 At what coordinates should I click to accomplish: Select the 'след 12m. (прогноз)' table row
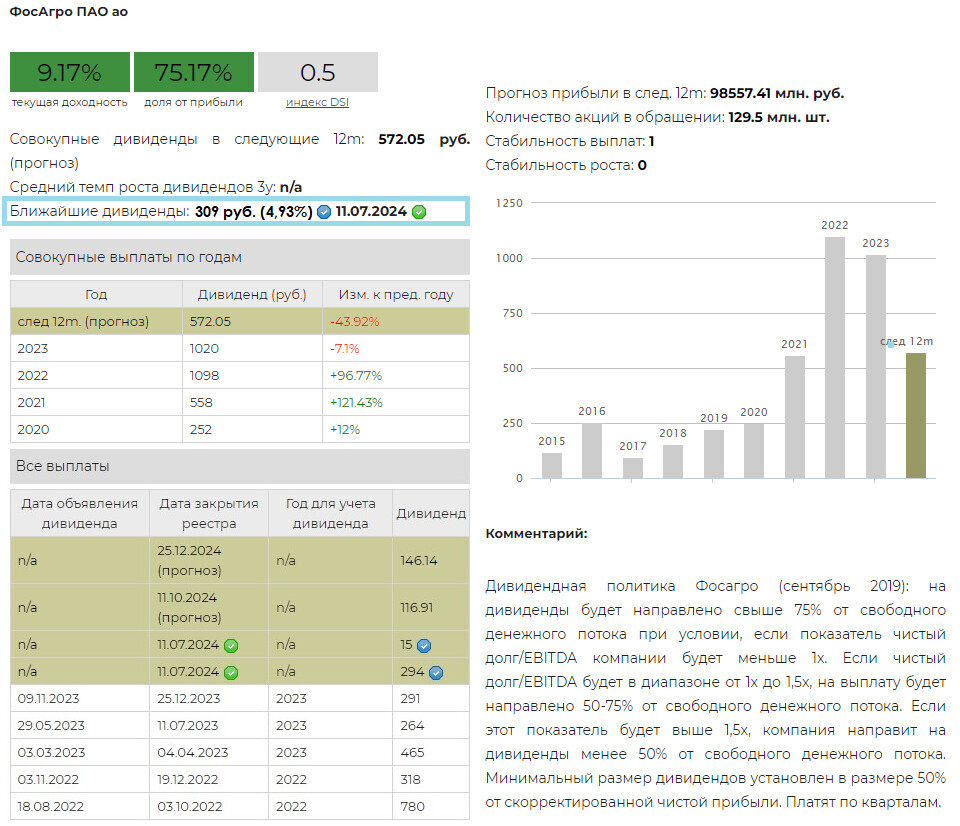point(239,321)
